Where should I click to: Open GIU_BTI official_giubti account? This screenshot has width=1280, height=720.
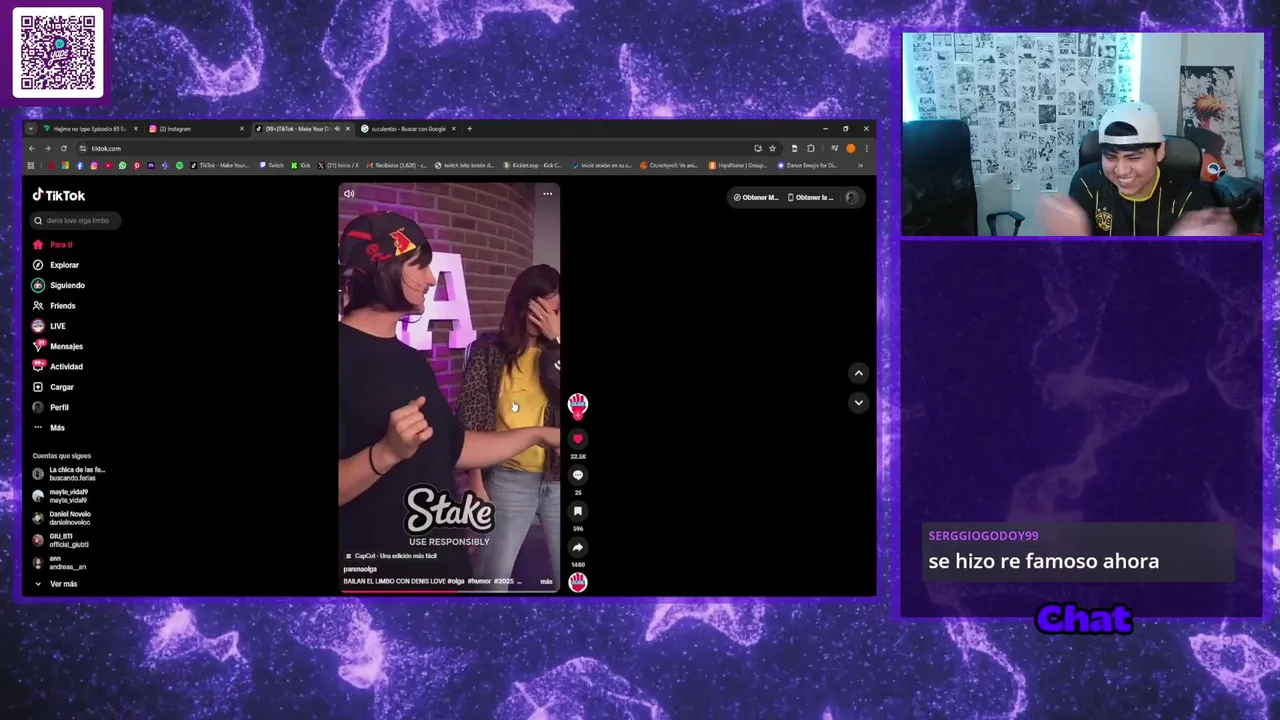point(61,540)
